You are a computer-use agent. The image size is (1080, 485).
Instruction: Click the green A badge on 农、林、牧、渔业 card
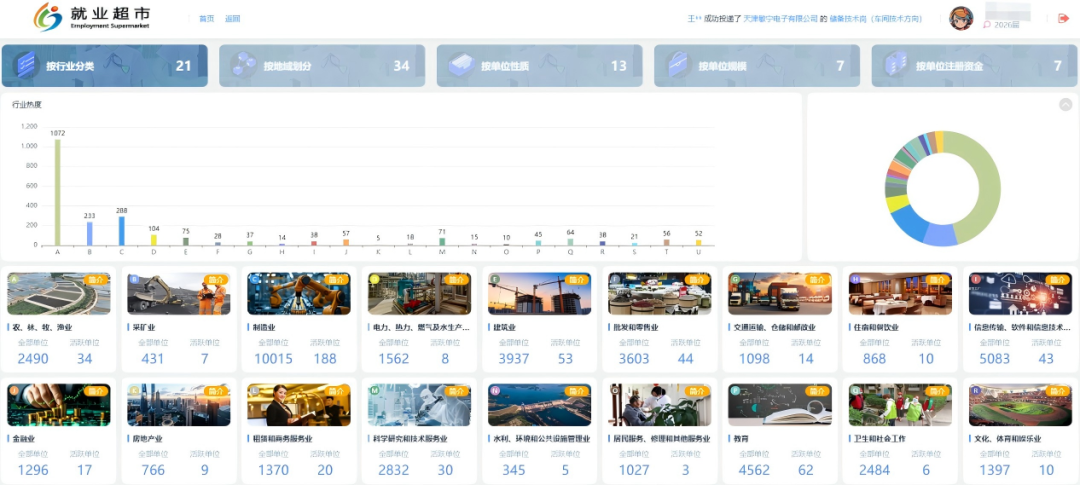coord(14,279)
